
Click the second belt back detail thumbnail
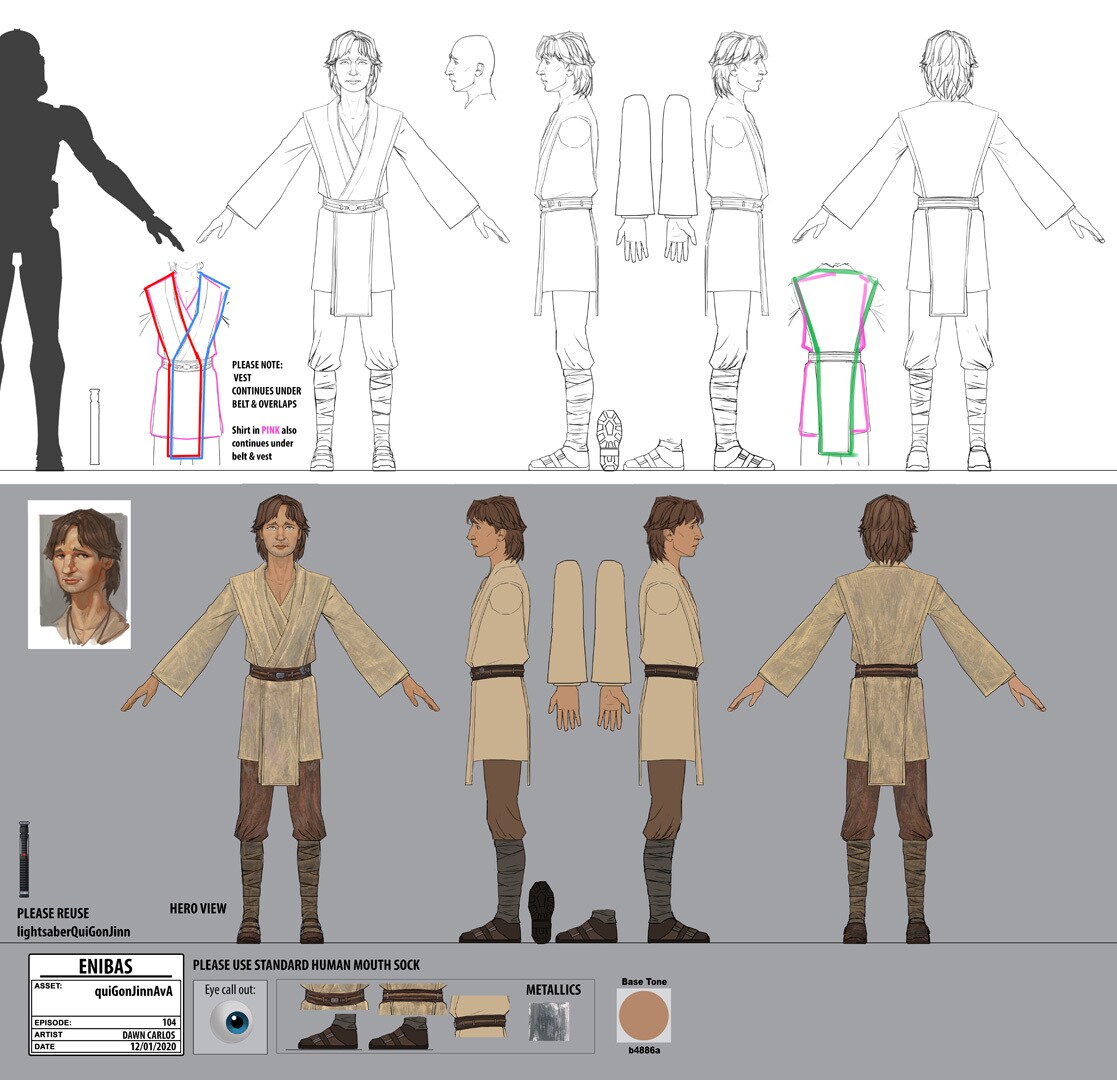[x=414, y=997]
